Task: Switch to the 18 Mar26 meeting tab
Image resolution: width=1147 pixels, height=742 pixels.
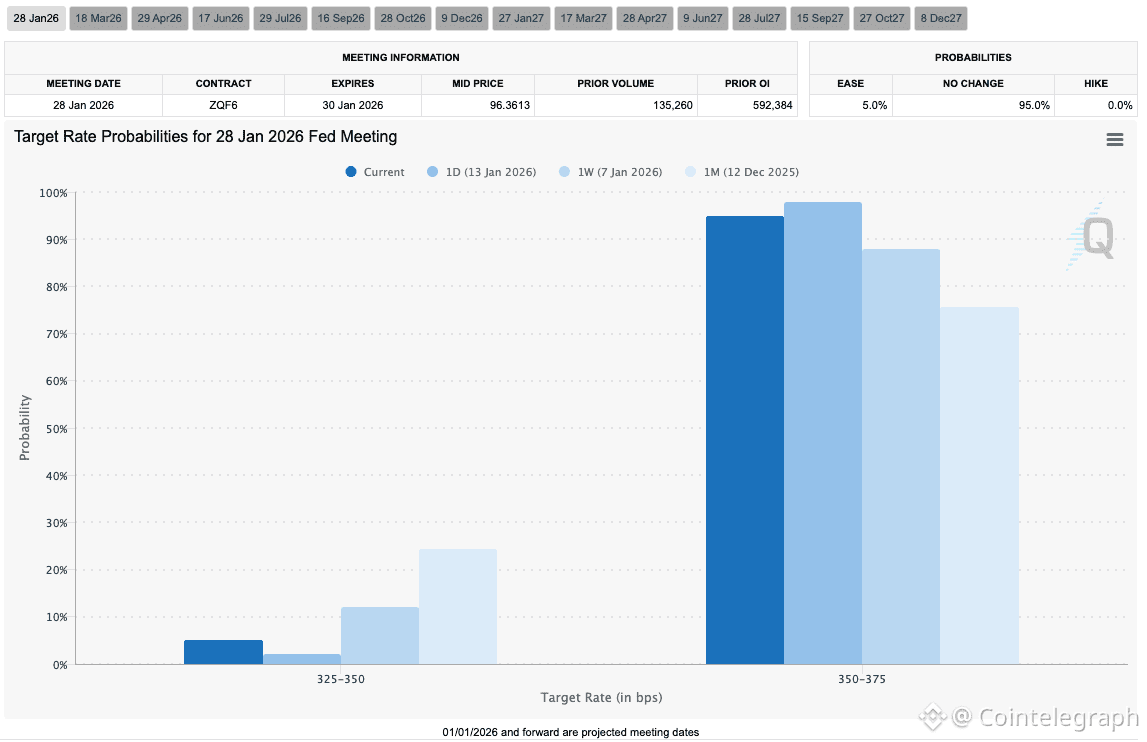Action: [98, 18]
